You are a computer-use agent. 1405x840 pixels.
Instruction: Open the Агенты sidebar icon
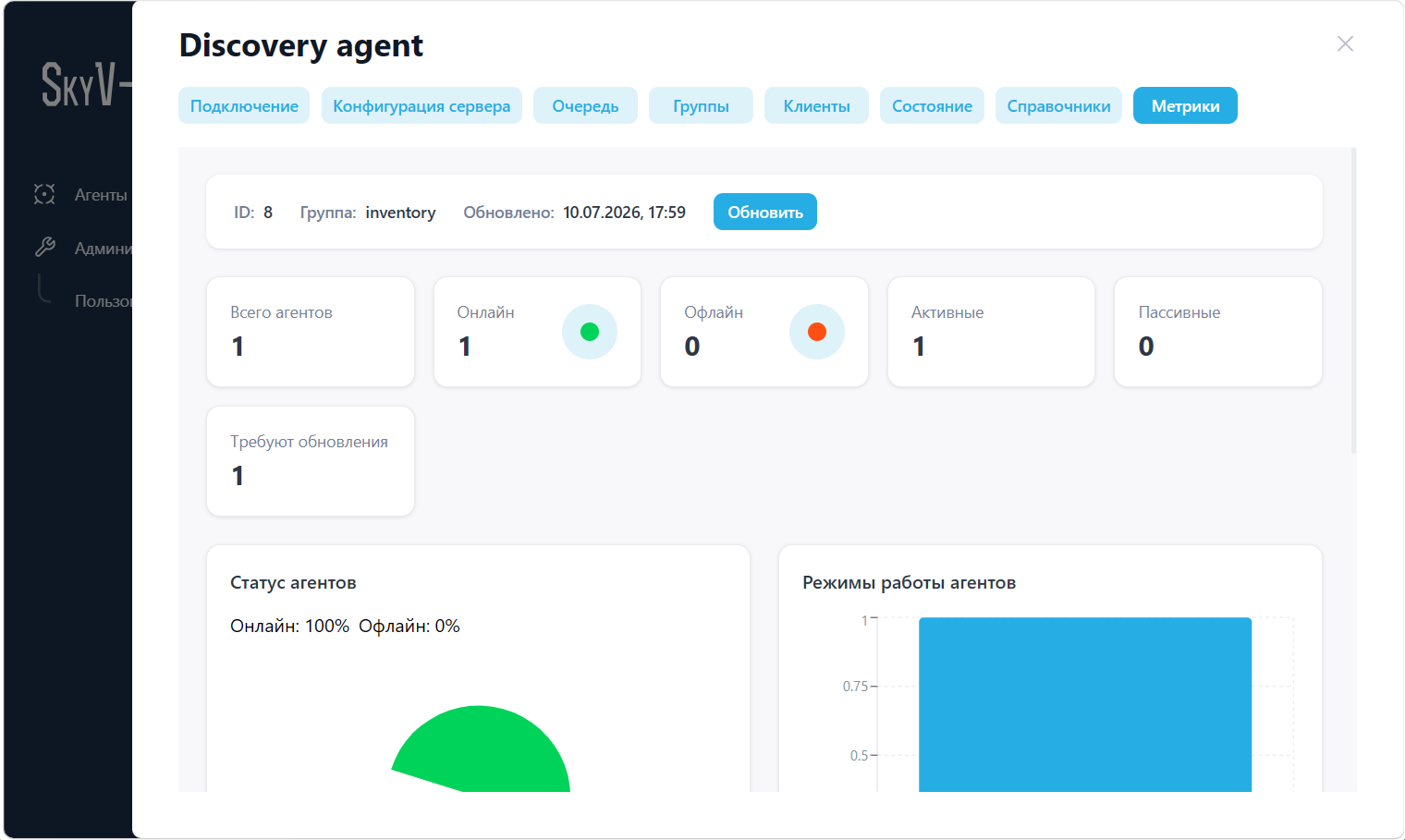[44, 194]
